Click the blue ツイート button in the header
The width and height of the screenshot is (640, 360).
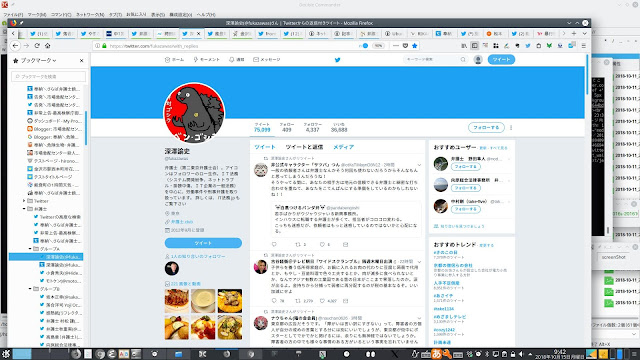[501, 60]
